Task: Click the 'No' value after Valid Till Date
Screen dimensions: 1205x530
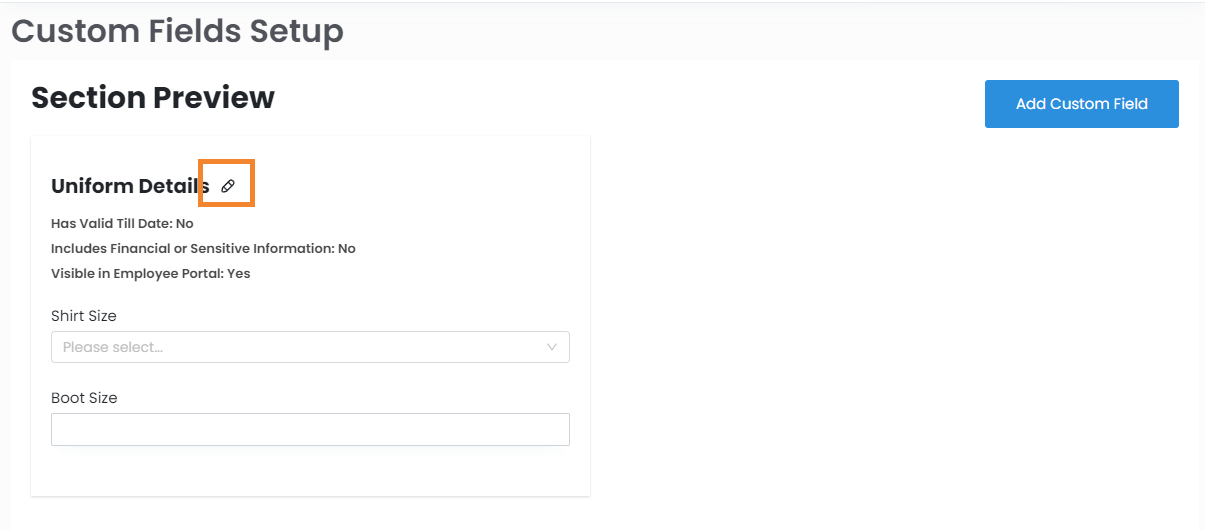Action: point(184,224)
